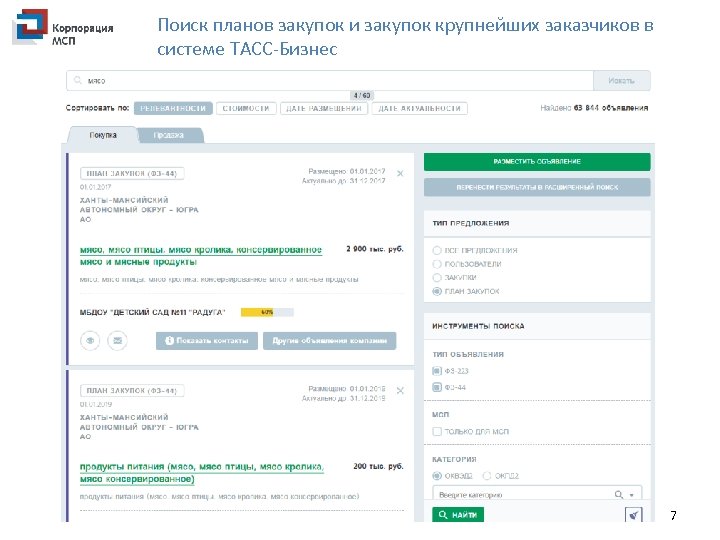Select the Закупки radio option
720x540 pixels.
[437, 277]
